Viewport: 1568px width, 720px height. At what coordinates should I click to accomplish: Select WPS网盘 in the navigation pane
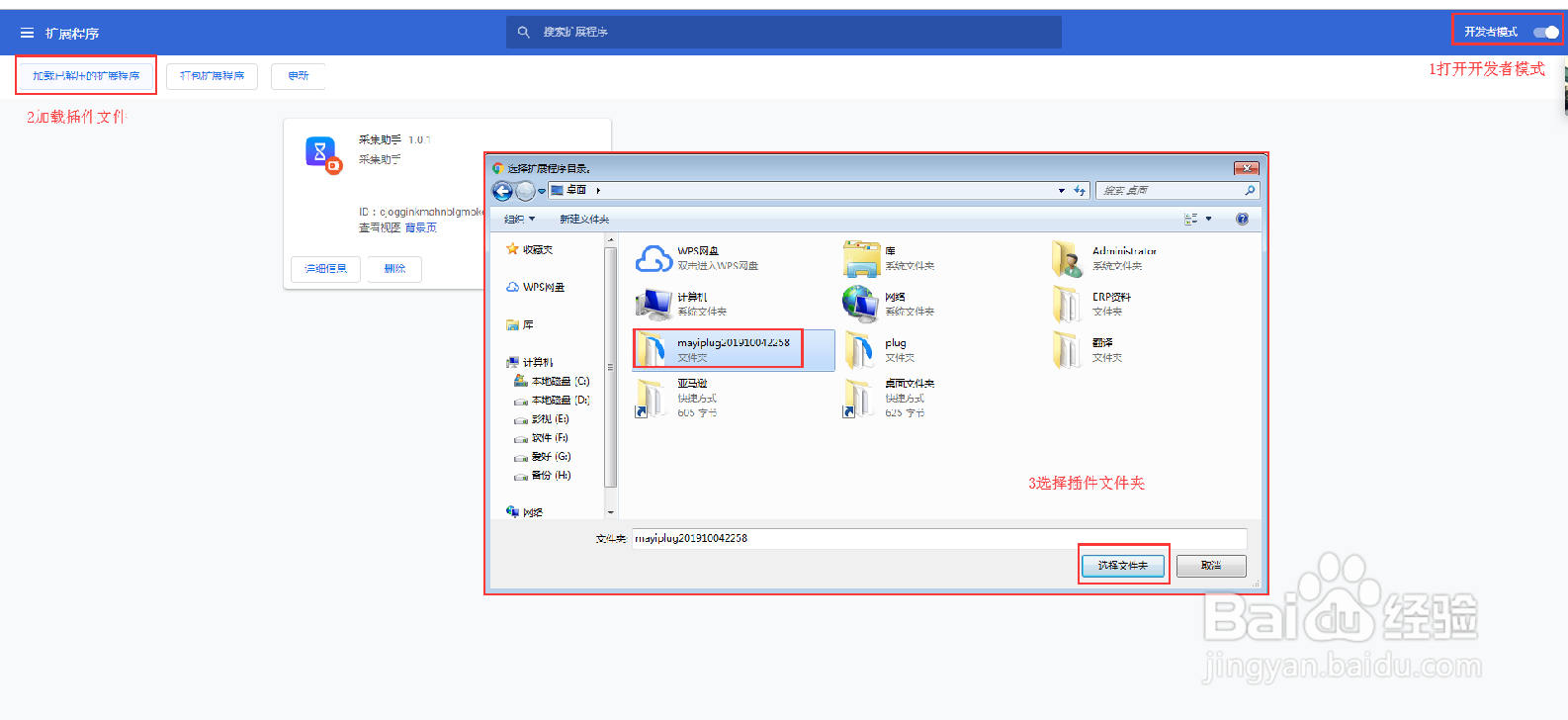coord(536,288)
